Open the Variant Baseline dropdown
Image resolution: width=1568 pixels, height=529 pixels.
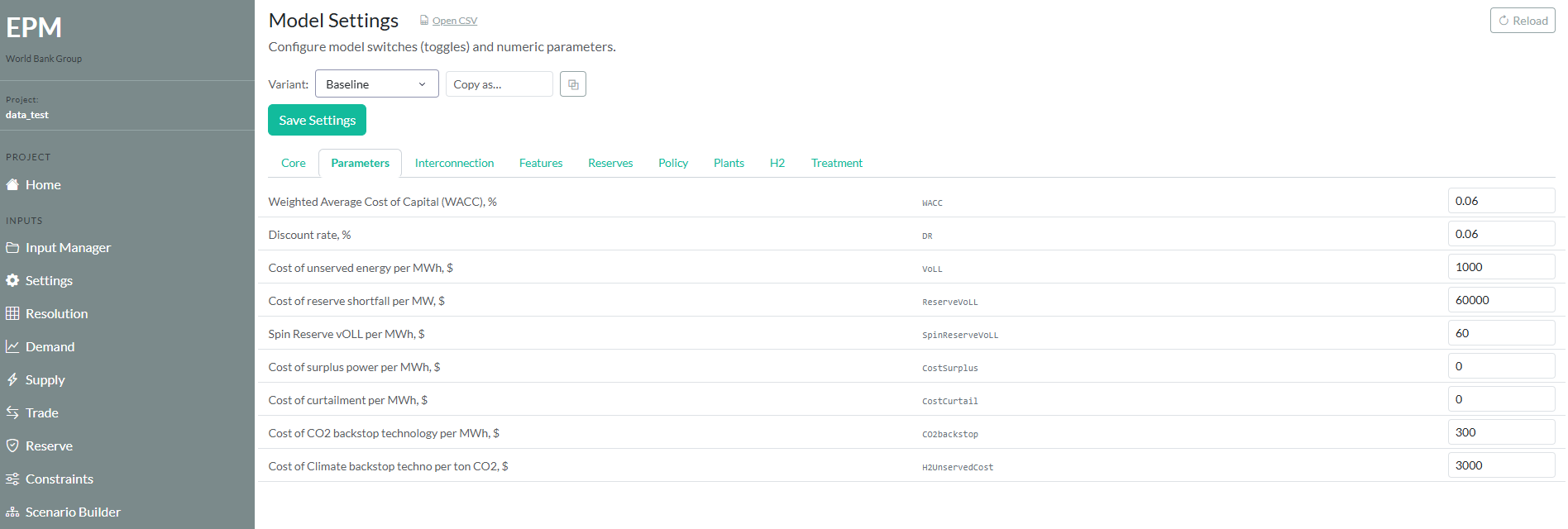pos(376,84)
